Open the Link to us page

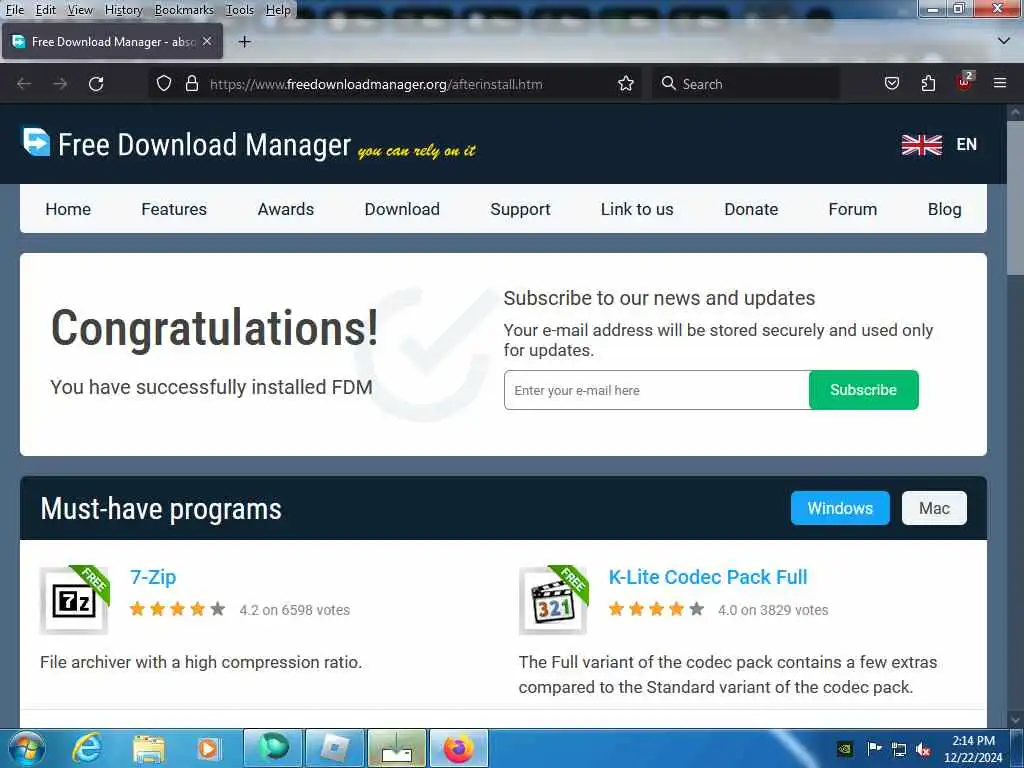tap(637, 209)
